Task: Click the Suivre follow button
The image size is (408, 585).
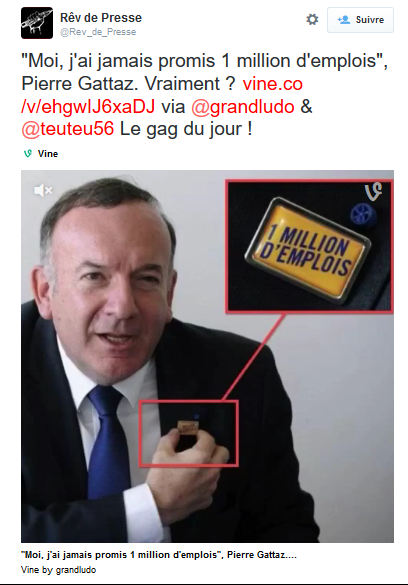Action: pyautogui.click(x=360, y=20)
